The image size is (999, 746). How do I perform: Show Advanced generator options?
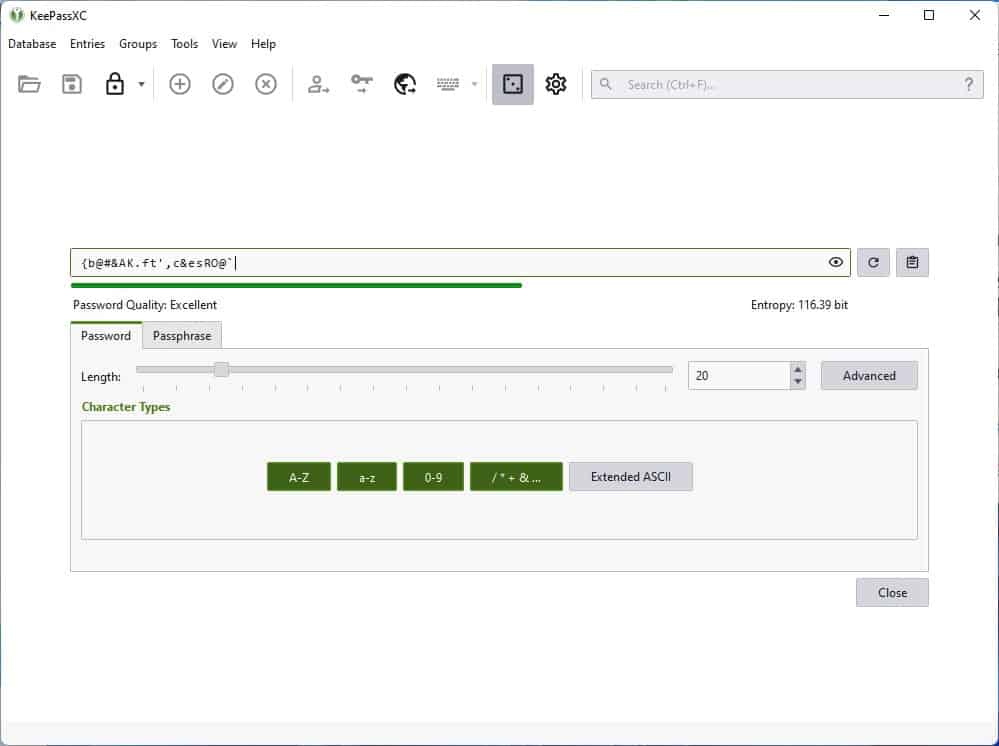tap(868, 375)
